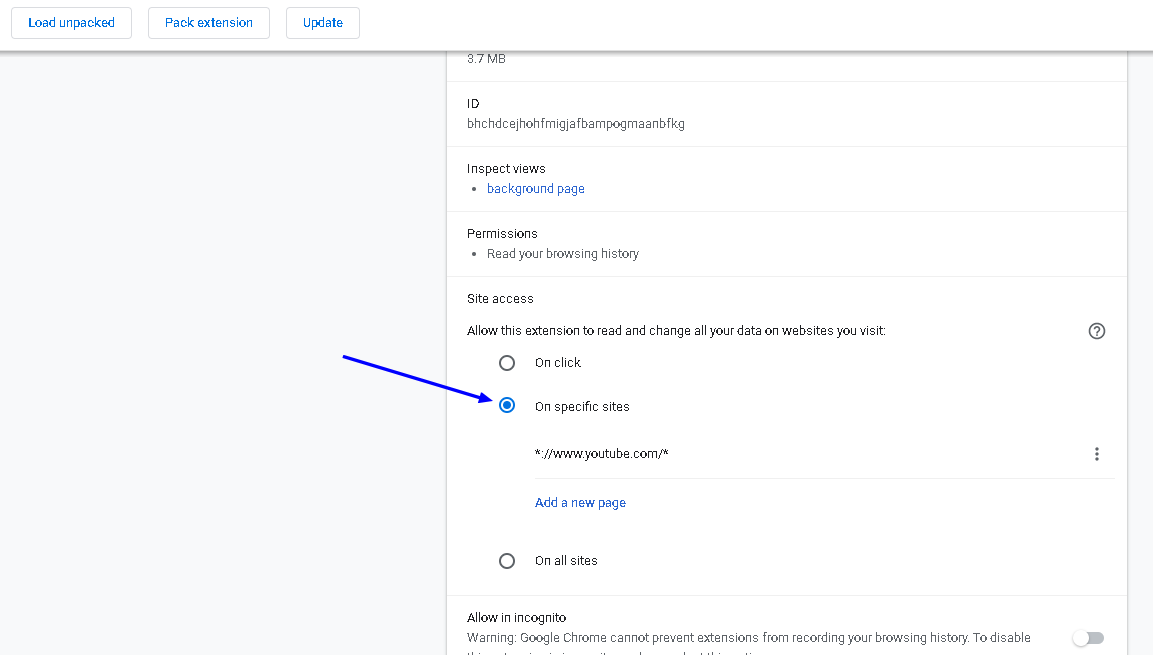
Task: Click the Permissions heading
Action: [x=502, y=234]
